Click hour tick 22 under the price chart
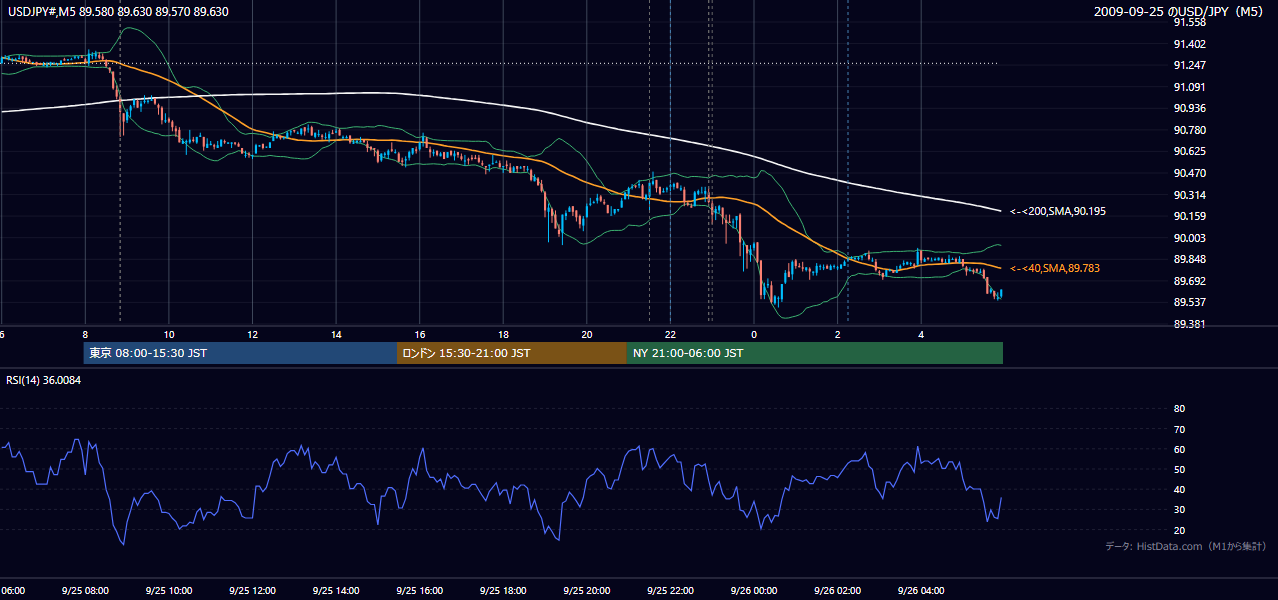The width and height of the screenshot is (1278, 600). click(670, 334)
